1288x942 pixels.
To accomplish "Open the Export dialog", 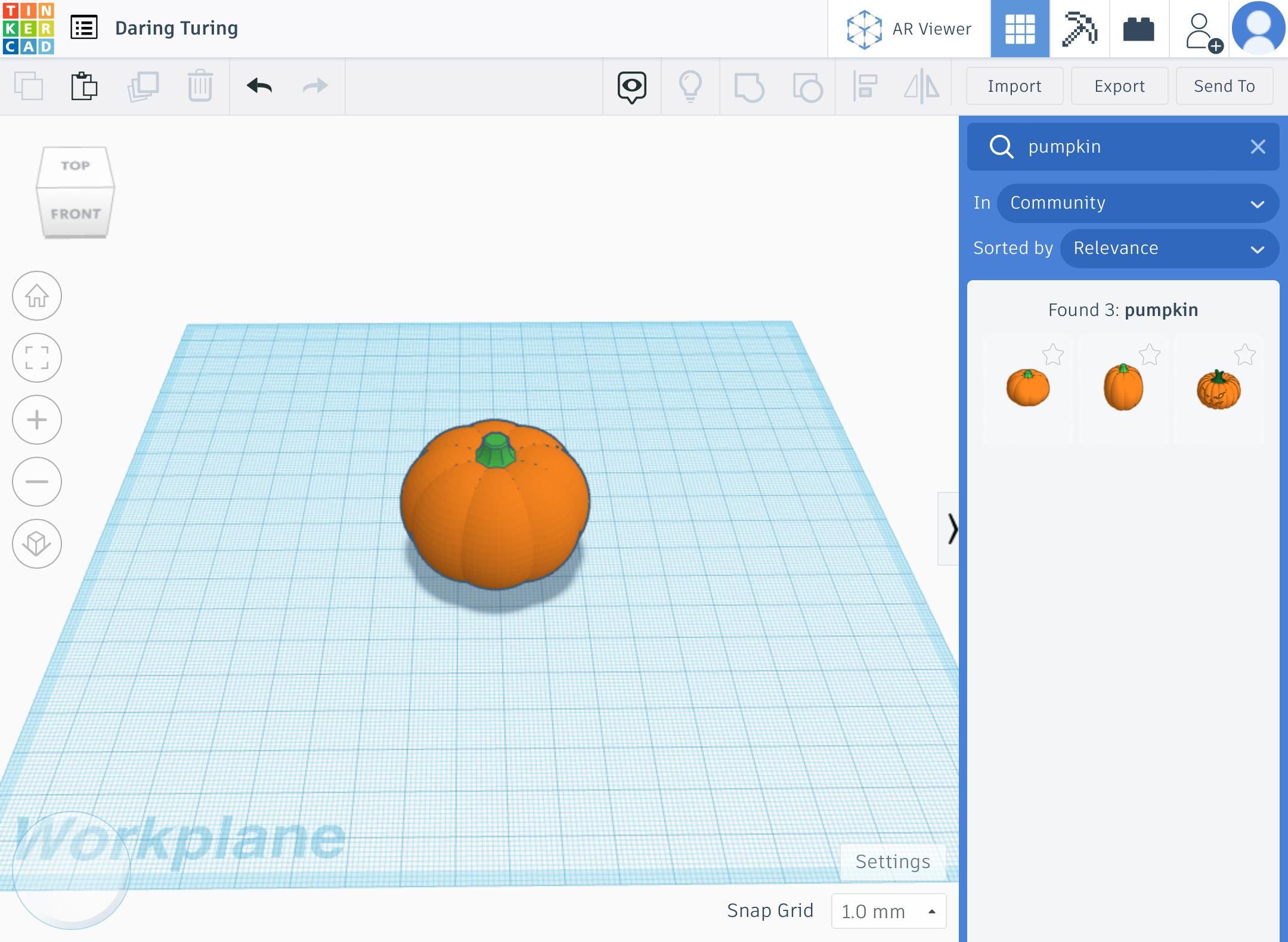I will [1119, 86].
